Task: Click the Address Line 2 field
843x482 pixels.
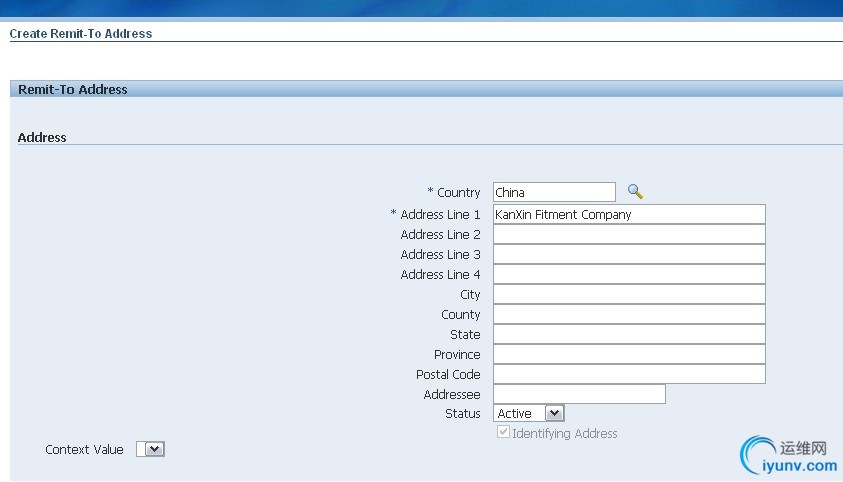Action: pyautogui.click(x=629, y=234)
